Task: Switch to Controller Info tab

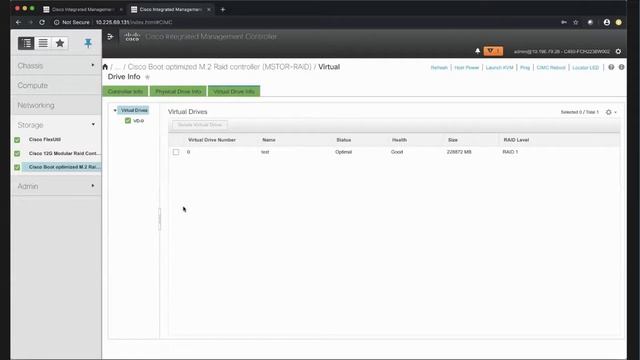Action: [125, 91]
